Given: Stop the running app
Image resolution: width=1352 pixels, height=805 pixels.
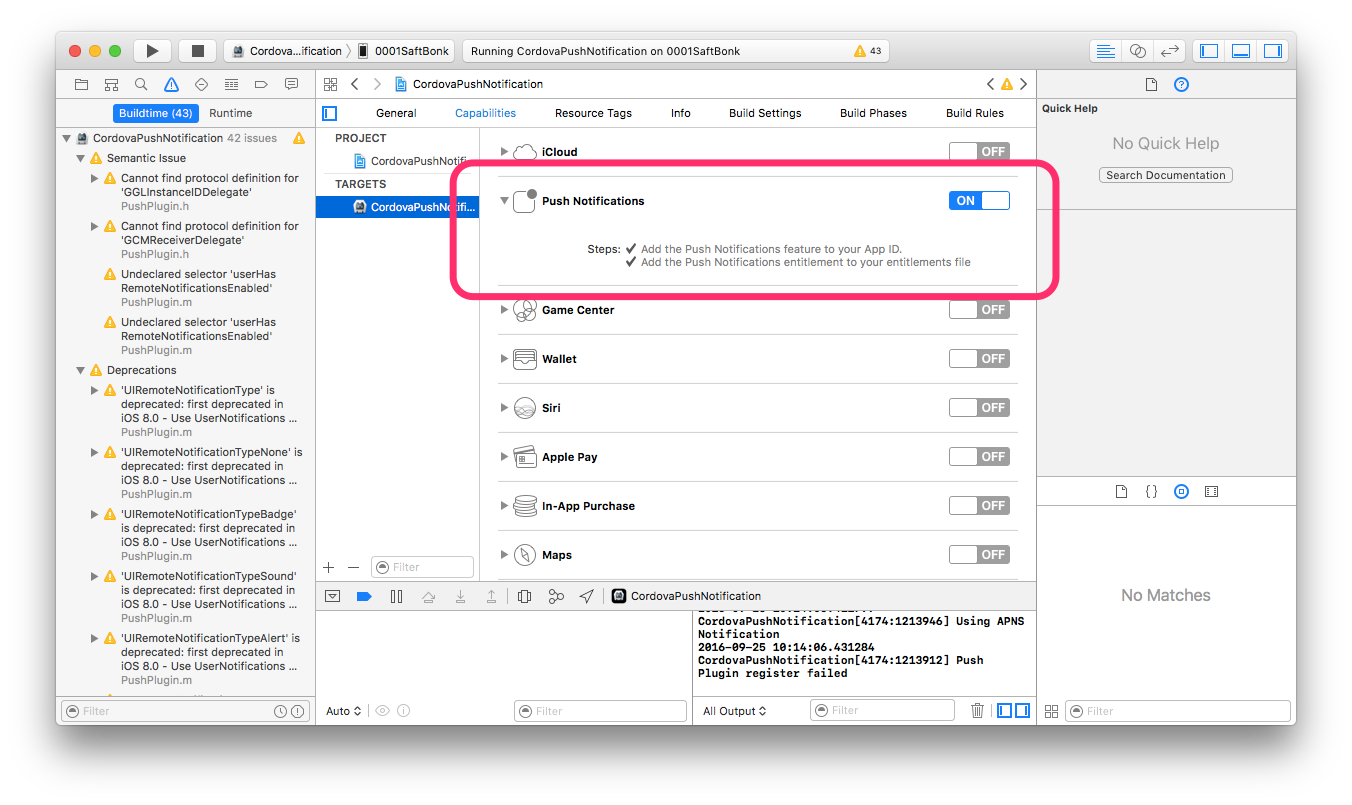Looking at the screenshot, I should [x=198, y=51].
